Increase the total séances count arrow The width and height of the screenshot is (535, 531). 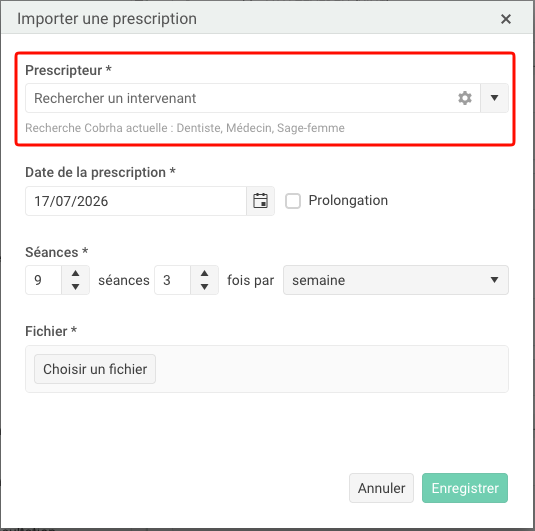pyautogui.click(x=75, y=273)
